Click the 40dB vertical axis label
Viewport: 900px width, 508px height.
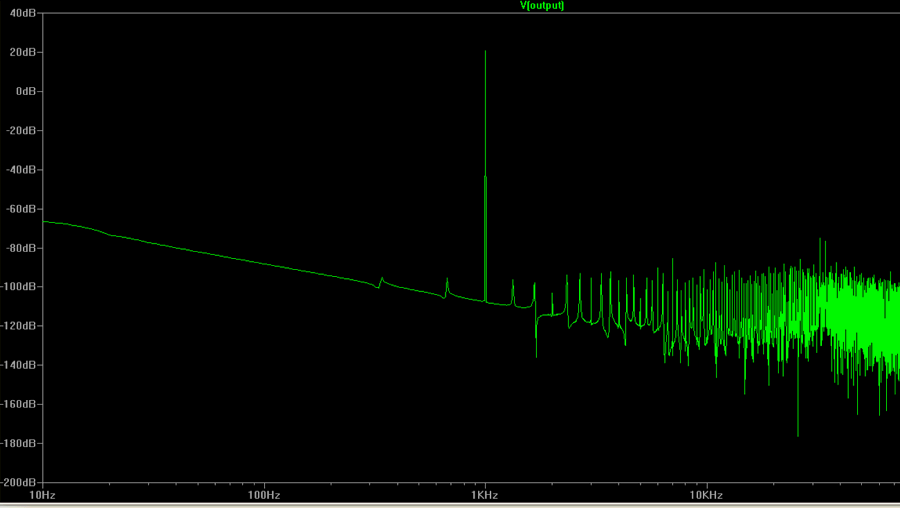(23, 13)
